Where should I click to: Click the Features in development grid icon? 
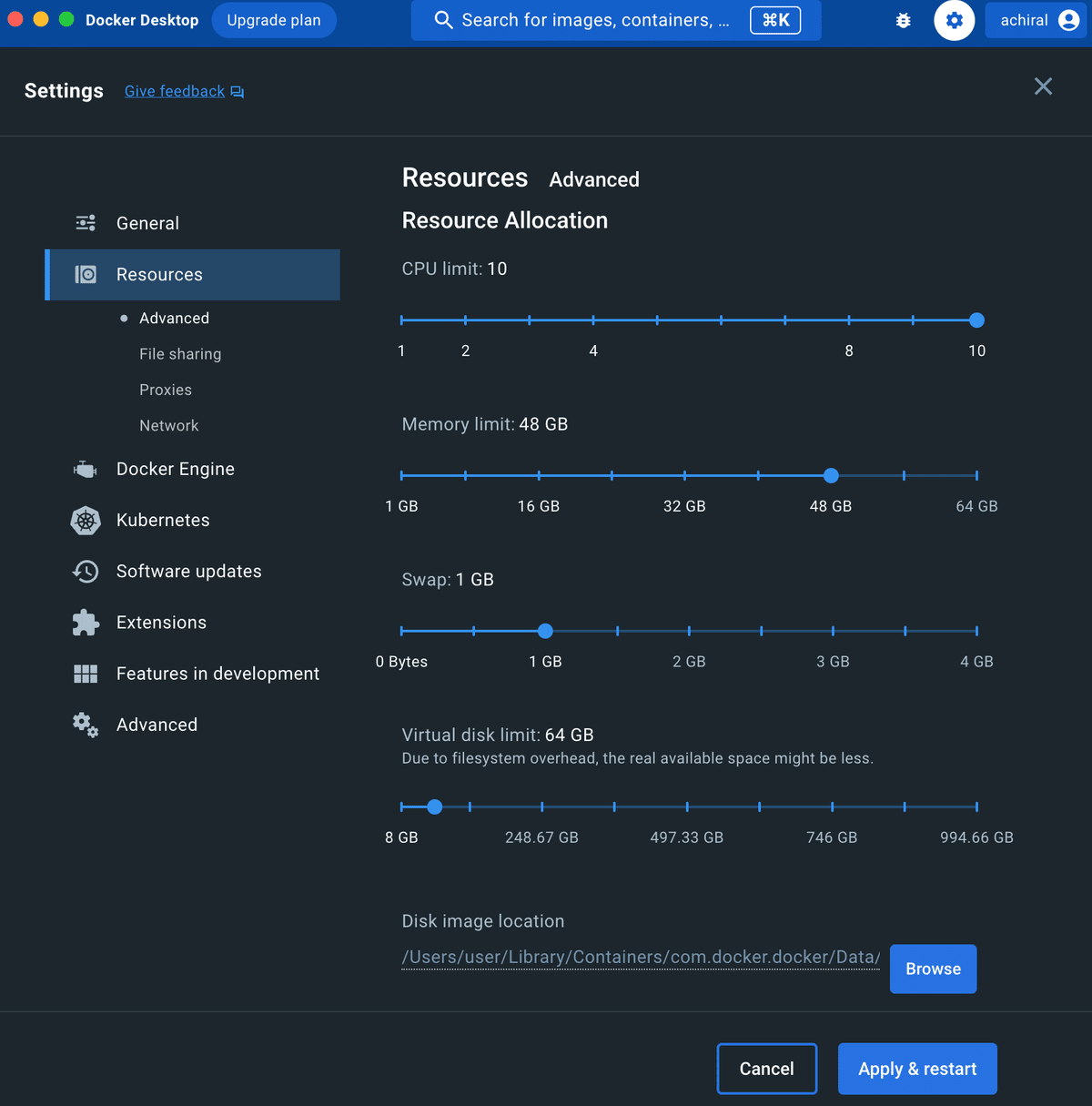[x=86, y=674]
